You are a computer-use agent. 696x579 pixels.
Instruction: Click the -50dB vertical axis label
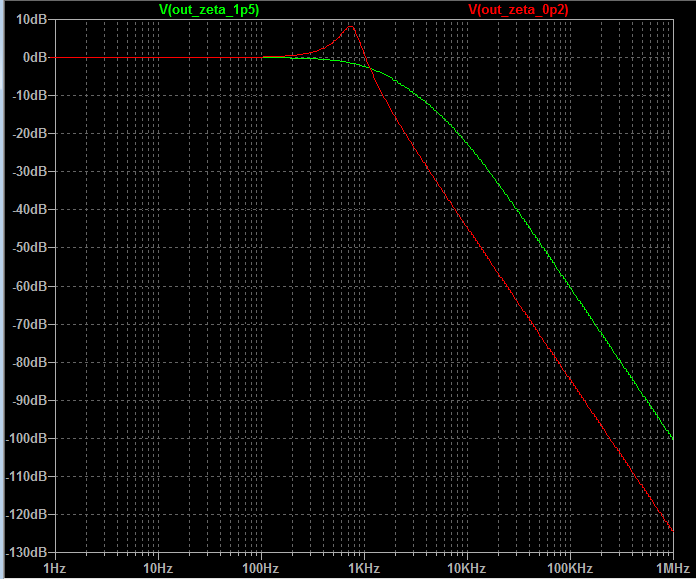pyautogui.click(x=29, y=247)
